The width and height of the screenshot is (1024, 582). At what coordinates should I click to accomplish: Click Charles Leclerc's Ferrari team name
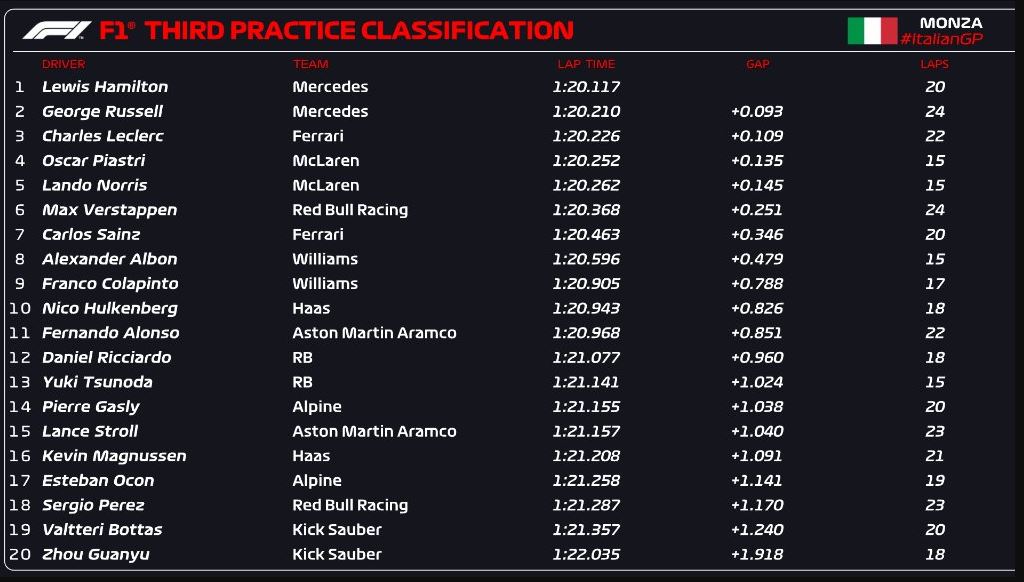(x=318, y=137)
